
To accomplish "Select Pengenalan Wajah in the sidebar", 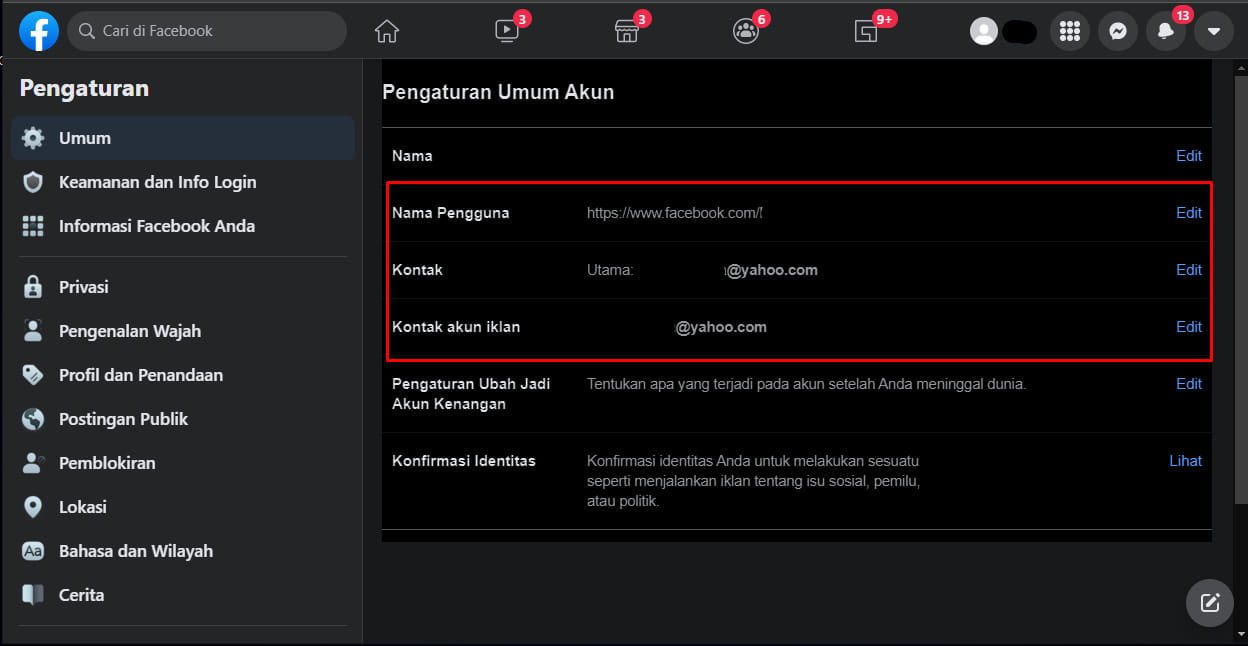I will [130, 330].
